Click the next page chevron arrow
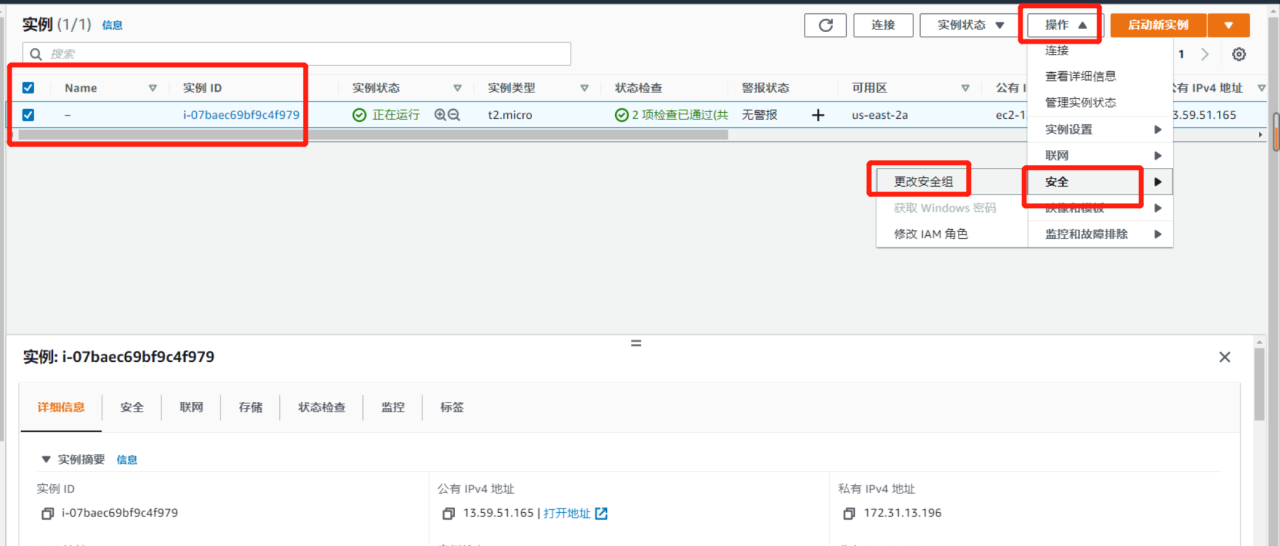Viewport: 1280px width, 546px height. (1205, 55)
